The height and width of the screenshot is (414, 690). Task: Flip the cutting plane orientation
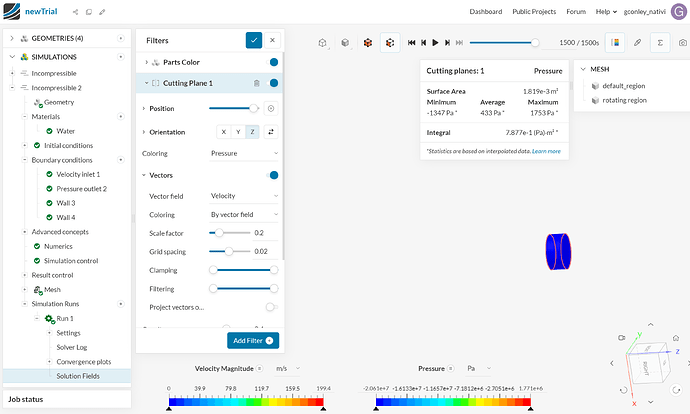point(271,132)
